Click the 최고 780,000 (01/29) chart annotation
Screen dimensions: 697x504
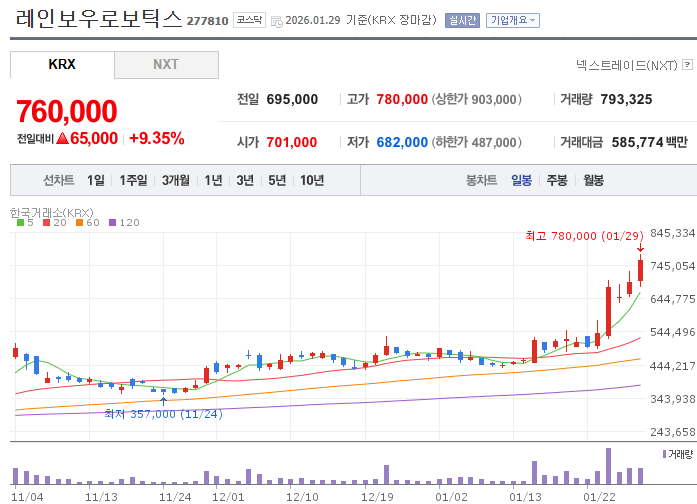tap(584, 236)
